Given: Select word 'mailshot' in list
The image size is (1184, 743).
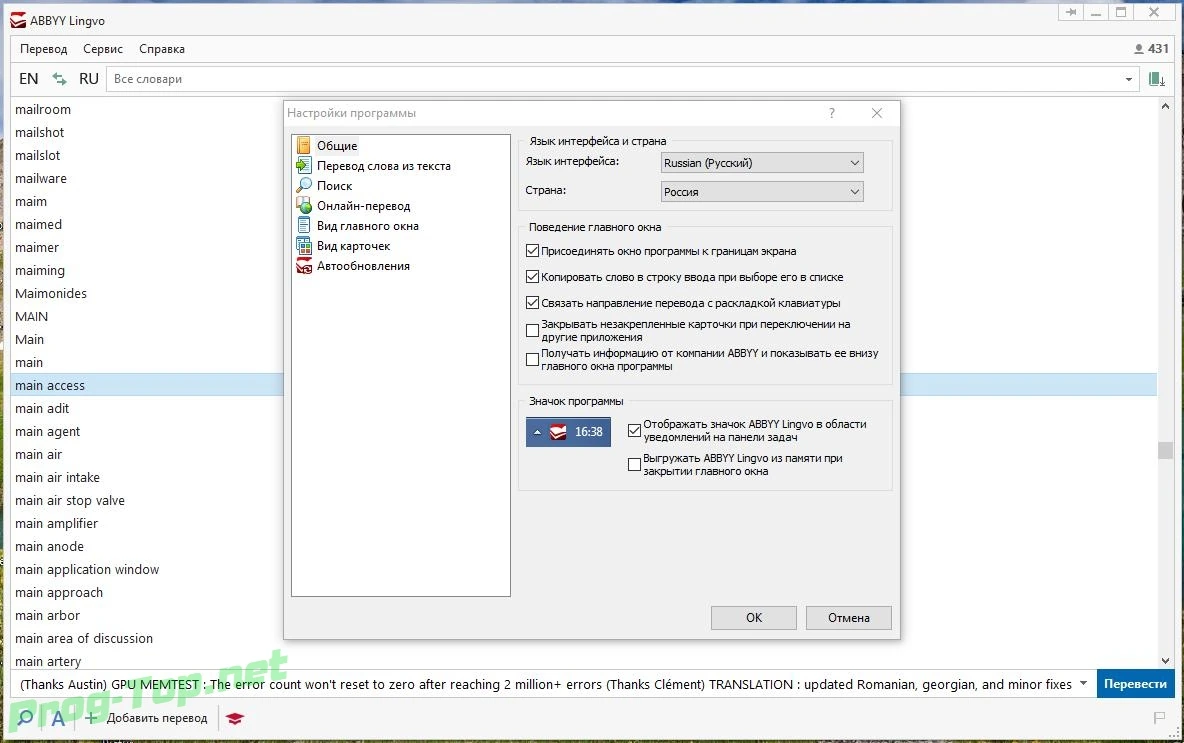Looking at the screenshot, I should pos(39,132).
